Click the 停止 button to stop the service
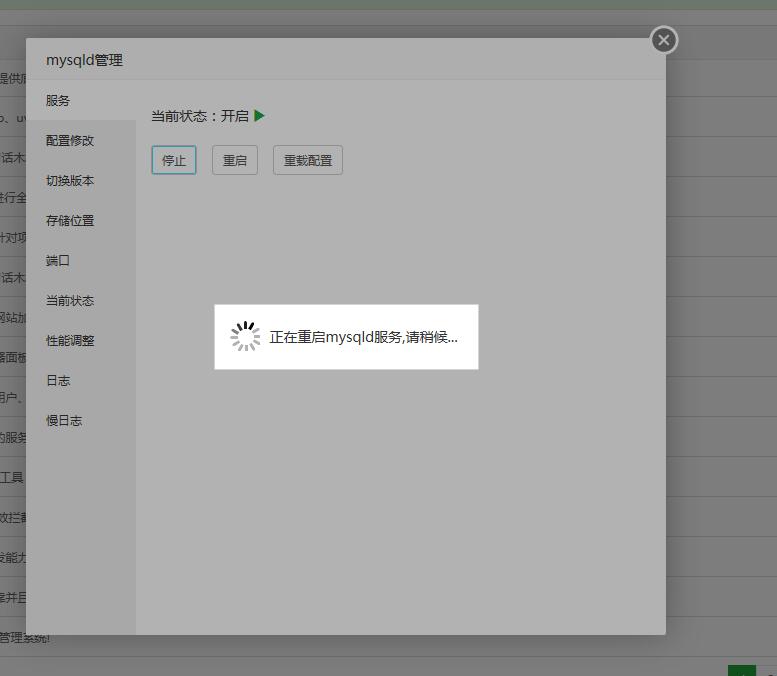Viewport: 777px width, 676px height. [174, 160]
